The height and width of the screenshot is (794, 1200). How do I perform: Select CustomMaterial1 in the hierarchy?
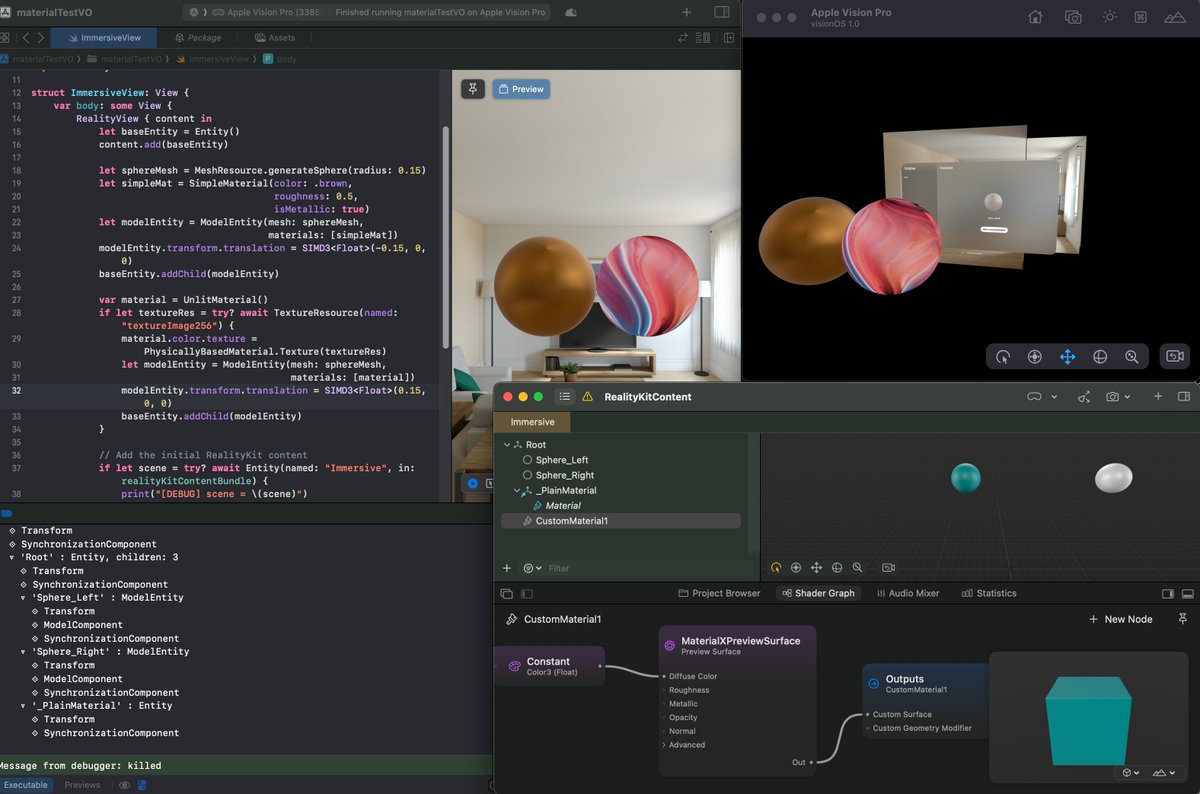tap(620, 521)
